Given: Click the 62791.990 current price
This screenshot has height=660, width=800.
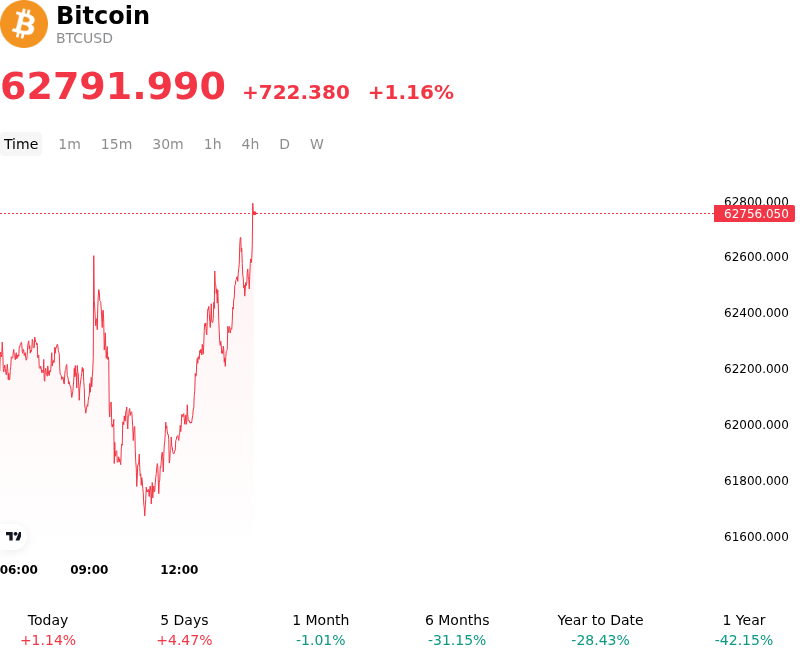Looking at the screenshot, I should coord(113,86).
